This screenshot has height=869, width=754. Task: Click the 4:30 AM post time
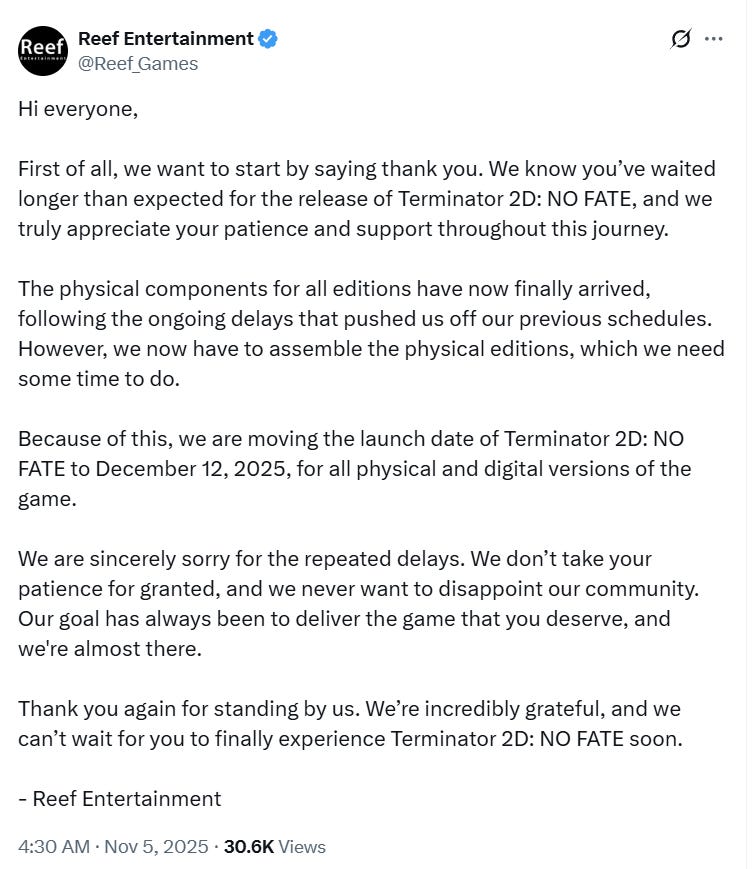coord(54,846)
